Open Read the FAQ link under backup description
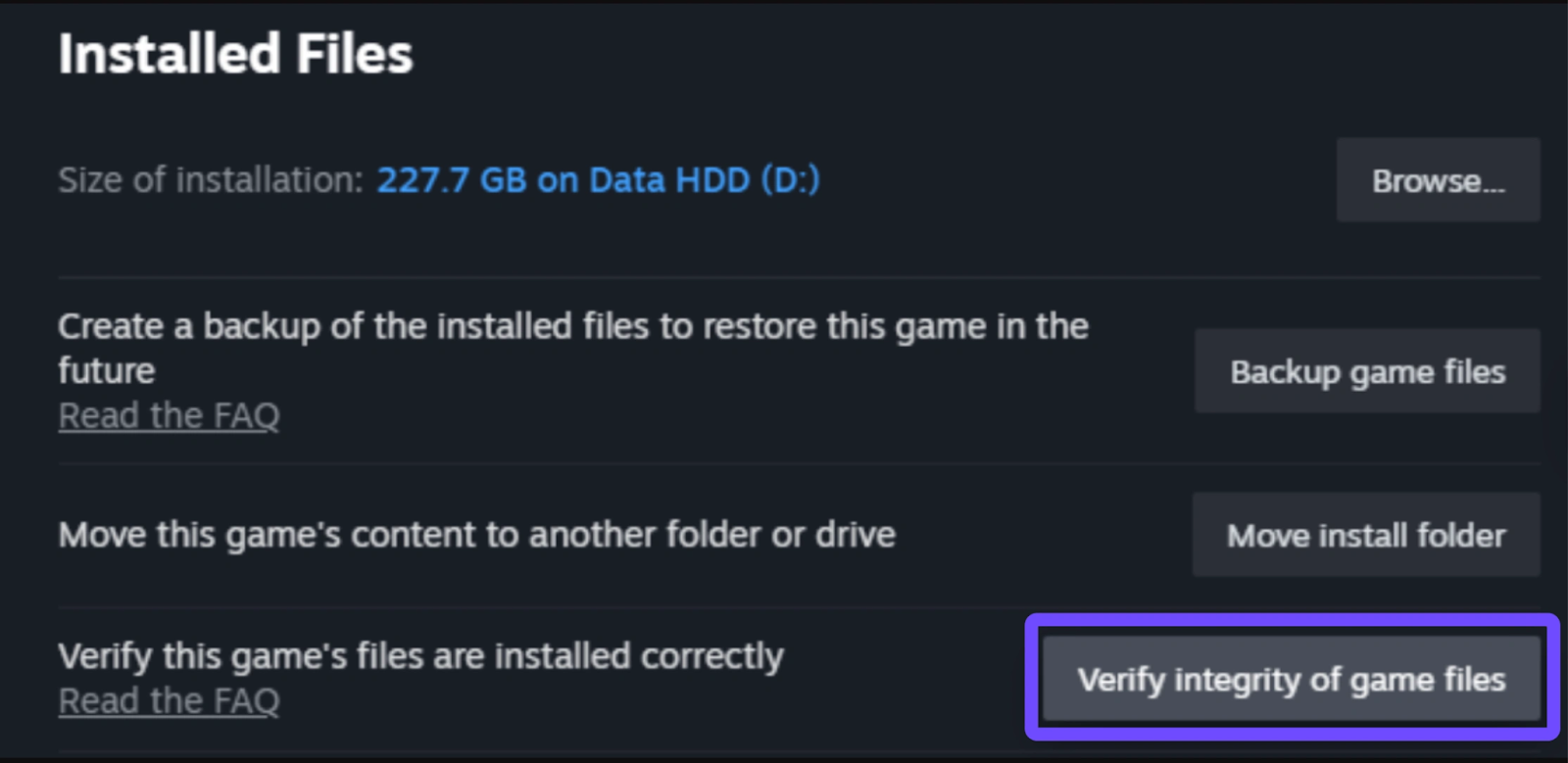 169,416
